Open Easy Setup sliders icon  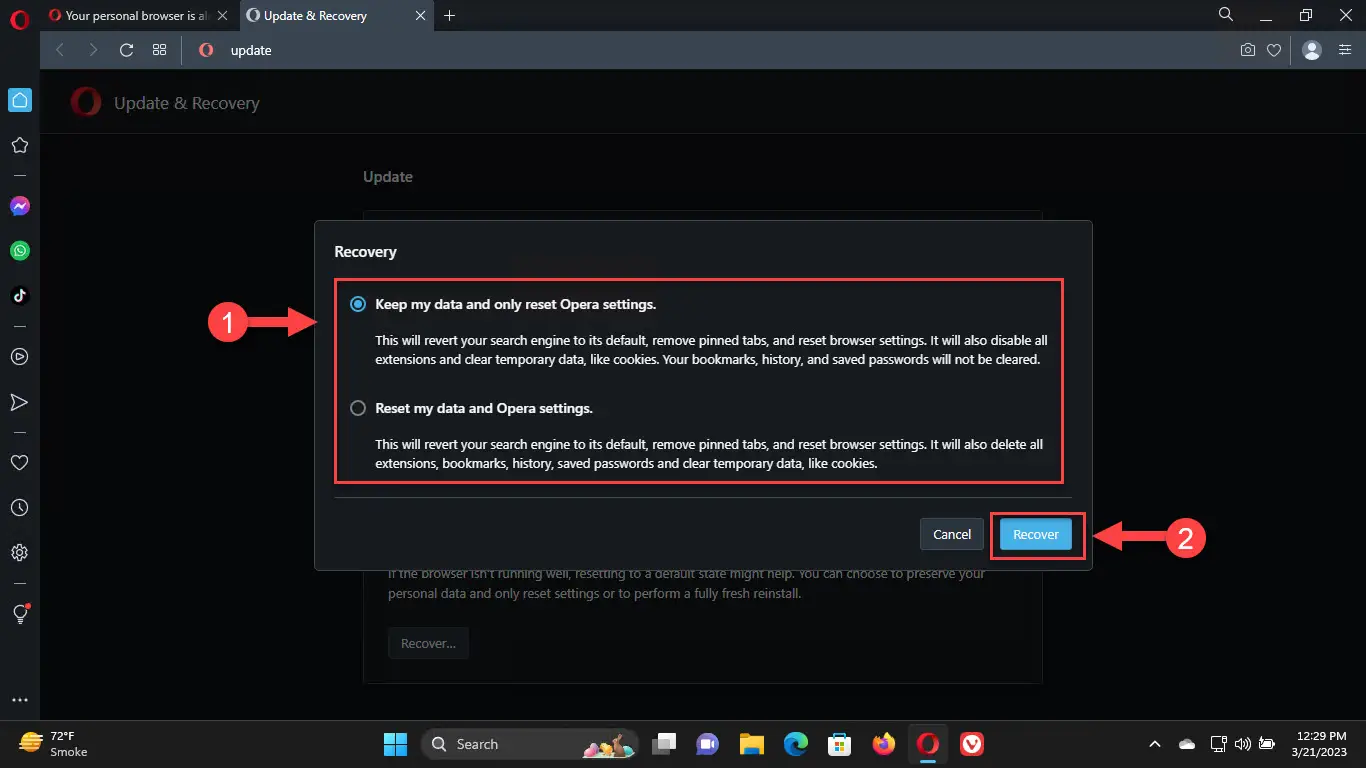[1345, 50]
